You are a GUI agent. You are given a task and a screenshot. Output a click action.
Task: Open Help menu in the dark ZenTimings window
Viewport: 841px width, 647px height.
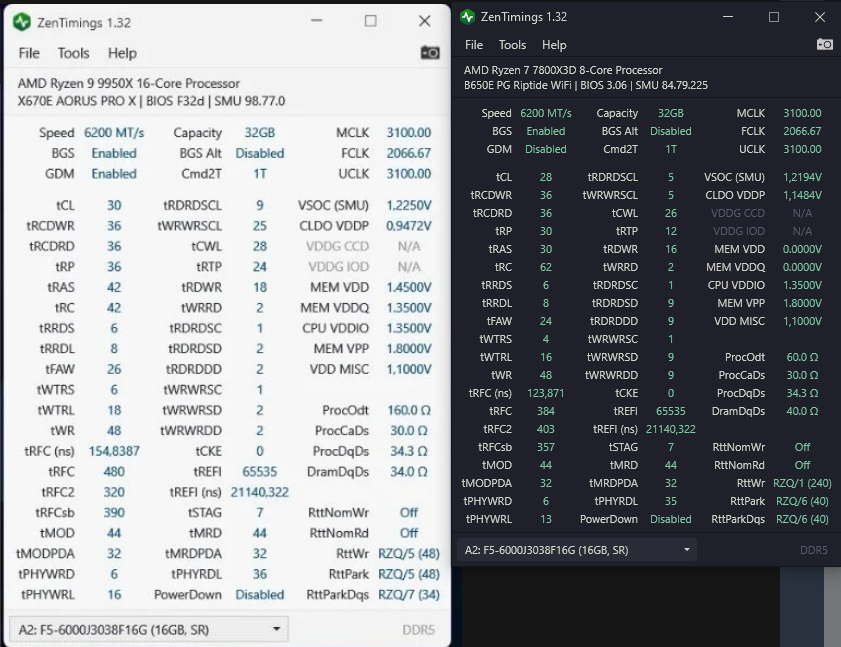(554, 45)
